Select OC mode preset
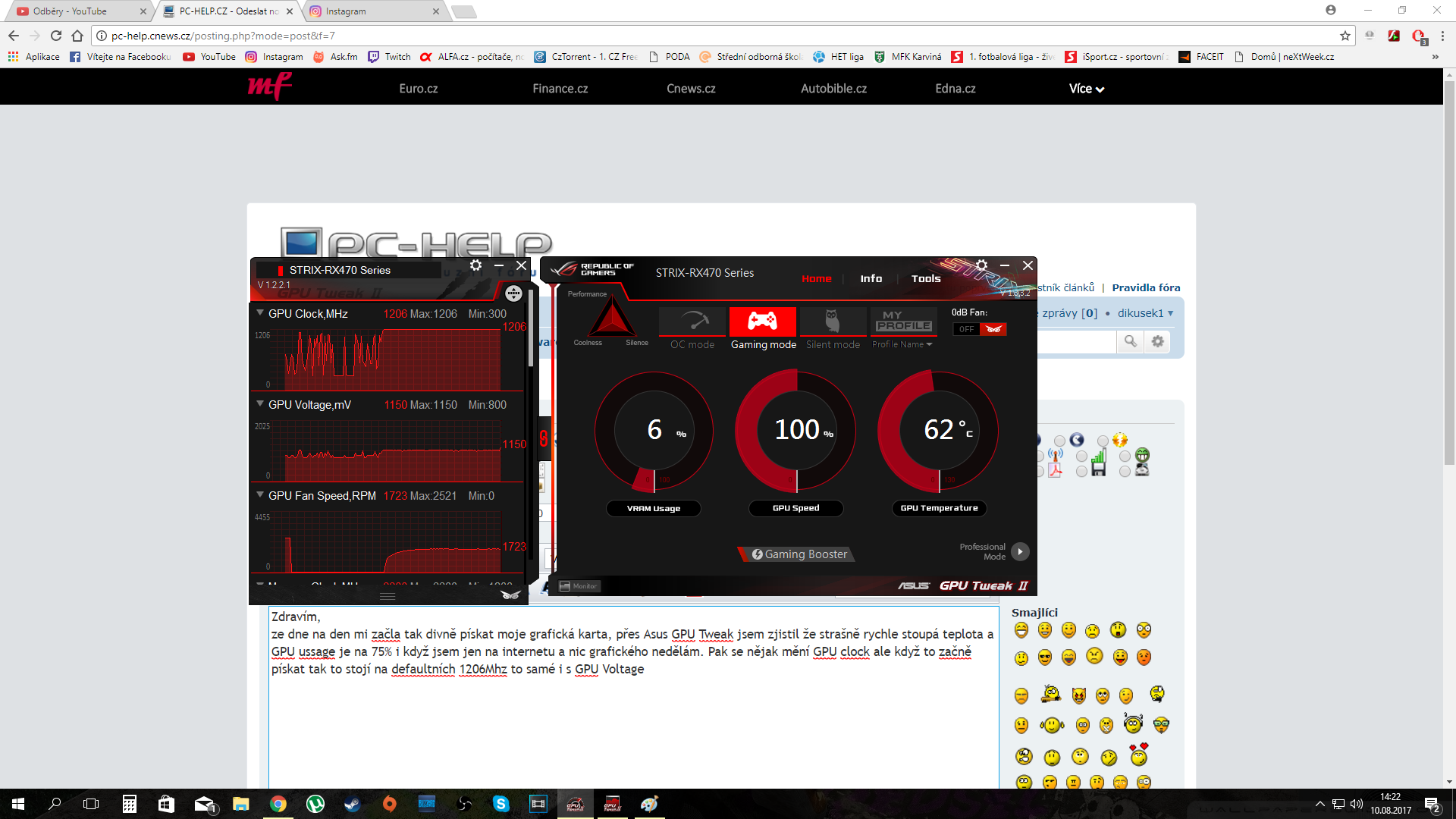This screenshot has width=1456, height=819. 692,328
